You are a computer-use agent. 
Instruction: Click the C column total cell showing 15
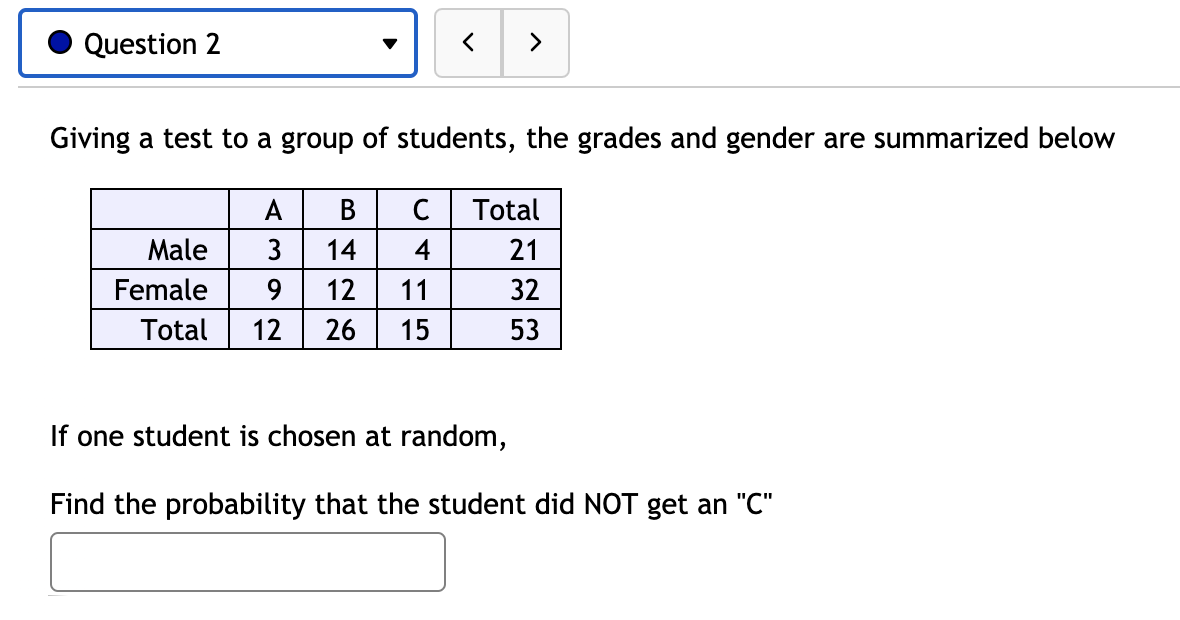(414, 330)
